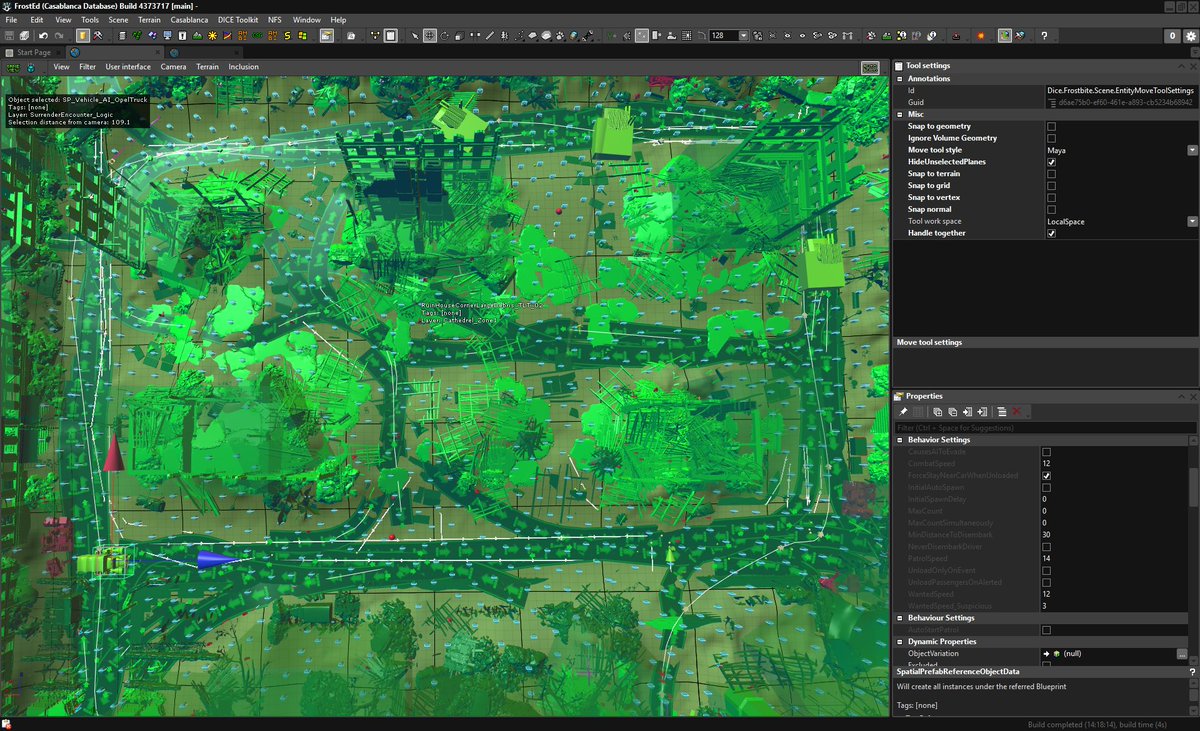Uncheck the HideUnselectedPlanes checkbox
This screenshot has width=1200, height=731.
pos(1051,162)
